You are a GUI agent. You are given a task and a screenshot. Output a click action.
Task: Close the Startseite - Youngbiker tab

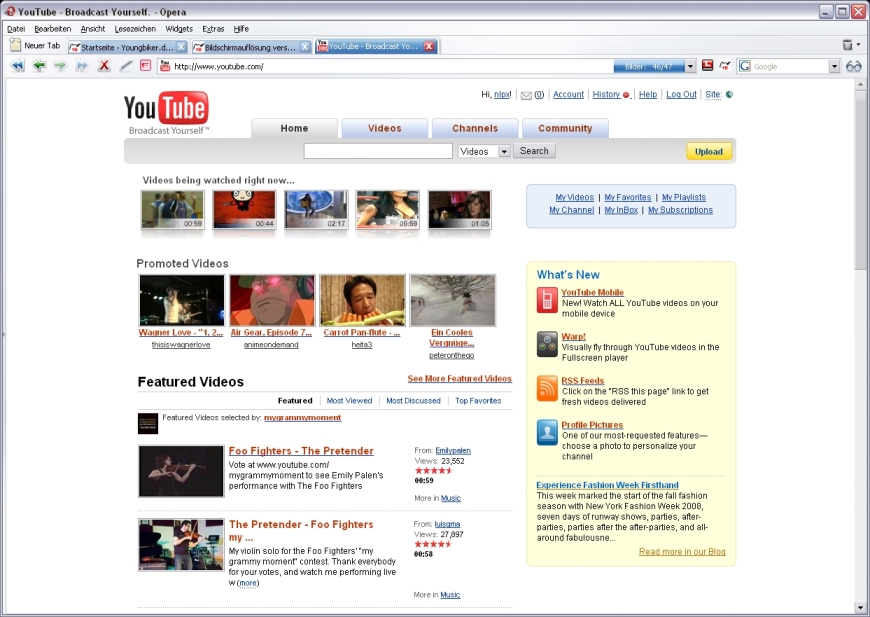181,47
